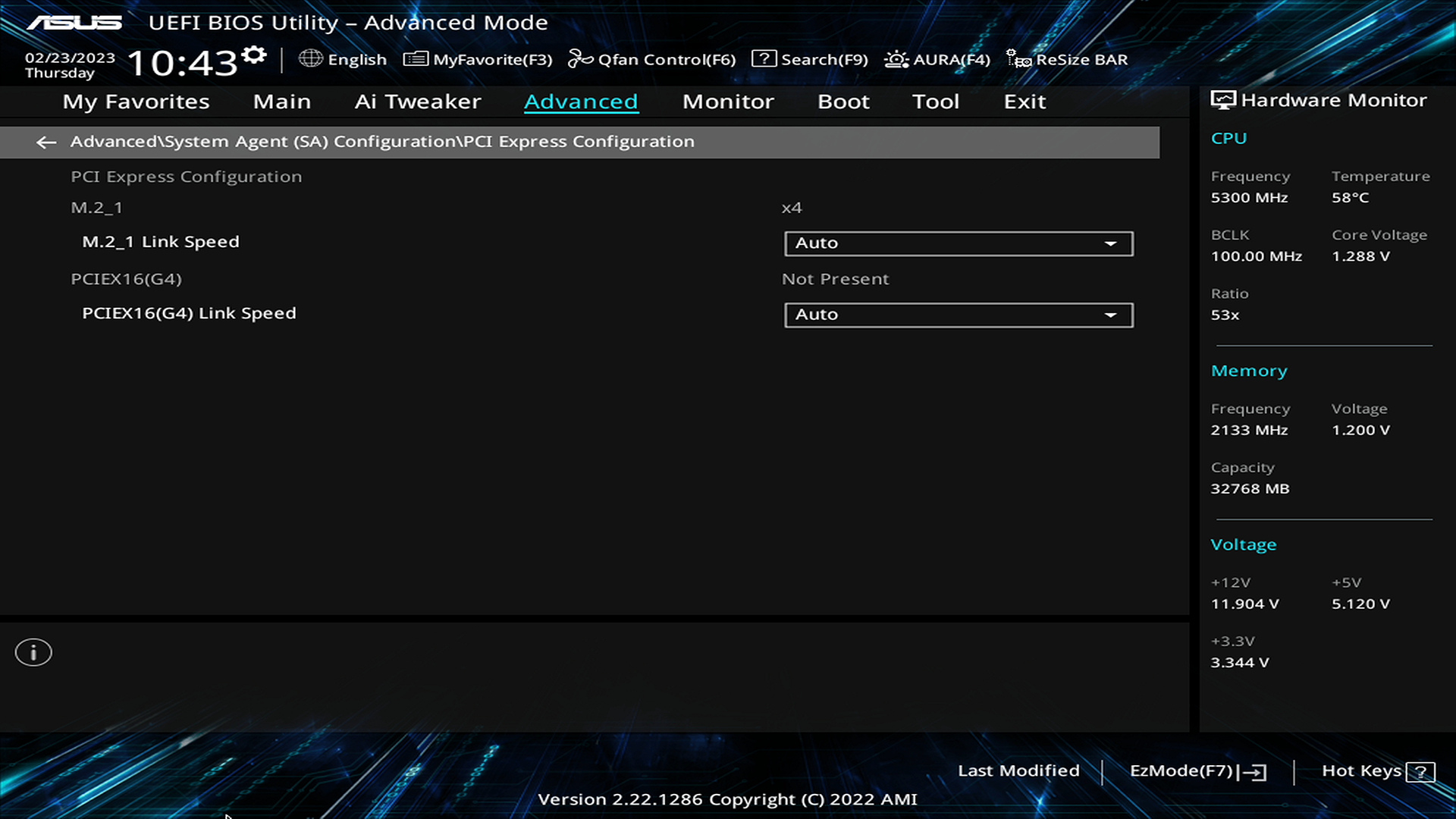Open the Exit tab

[1025, 102]
